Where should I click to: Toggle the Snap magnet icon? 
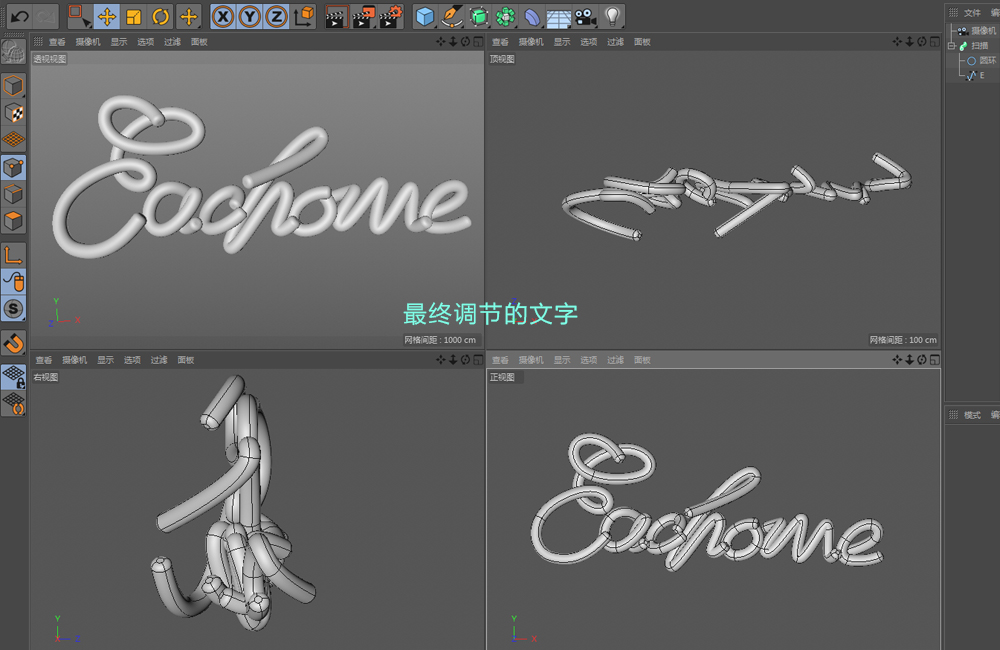[13, 343]
